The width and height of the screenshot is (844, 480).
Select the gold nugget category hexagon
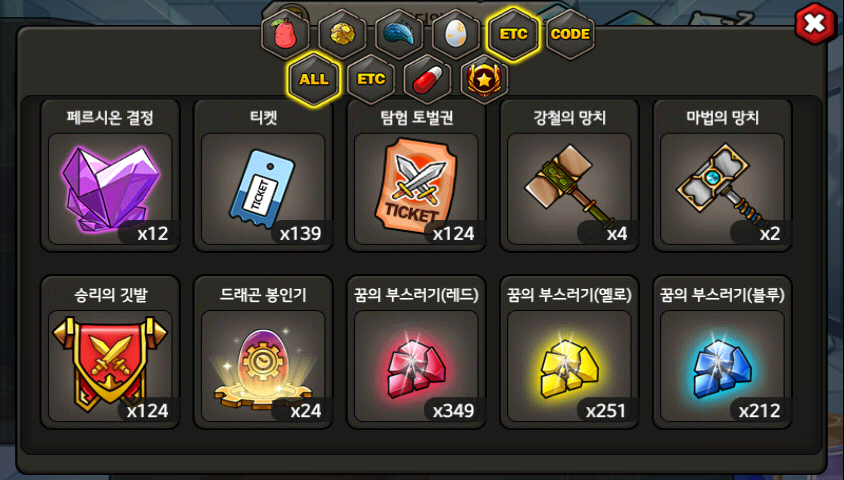[x=342, y=34]
